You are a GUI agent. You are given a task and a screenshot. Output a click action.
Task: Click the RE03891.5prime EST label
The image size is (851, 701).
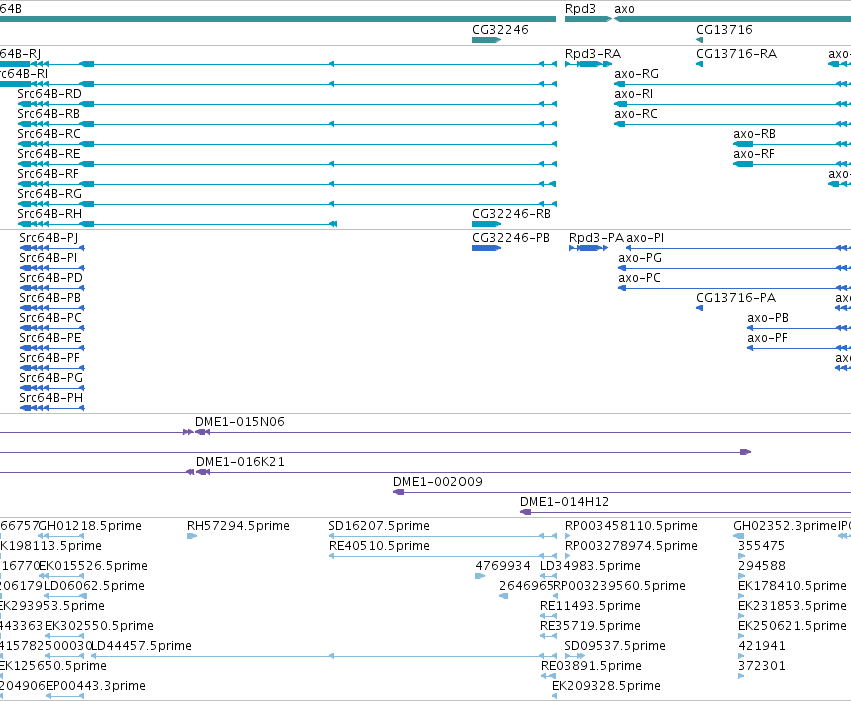point(592,667)
